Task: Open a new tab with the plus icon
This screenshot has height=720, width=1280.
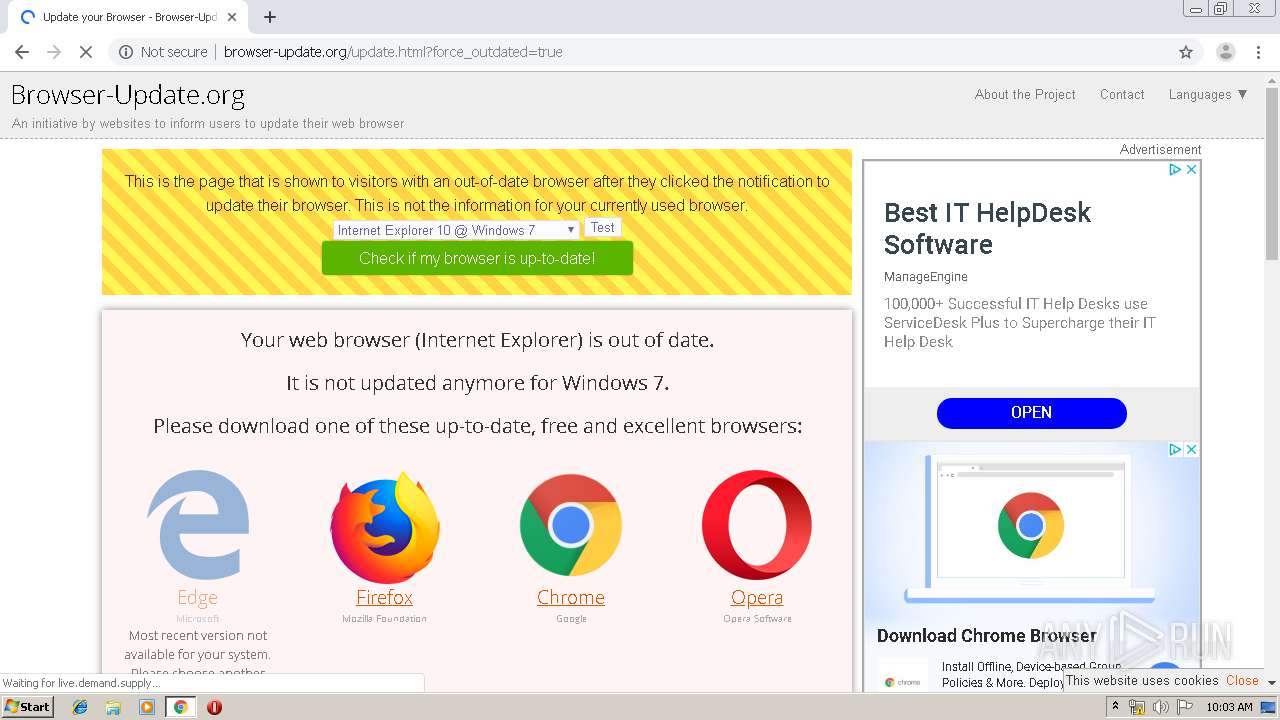Action: point(270,17)
